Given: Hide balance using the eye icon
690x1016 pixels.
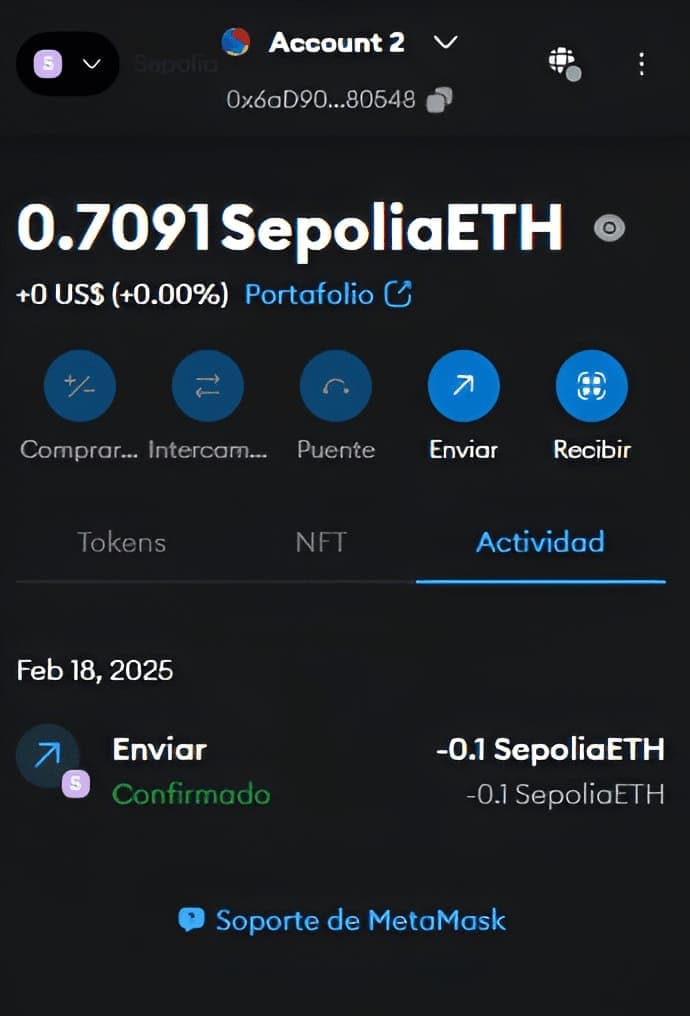Looking at the screenshot, I should tap(610, 228).
